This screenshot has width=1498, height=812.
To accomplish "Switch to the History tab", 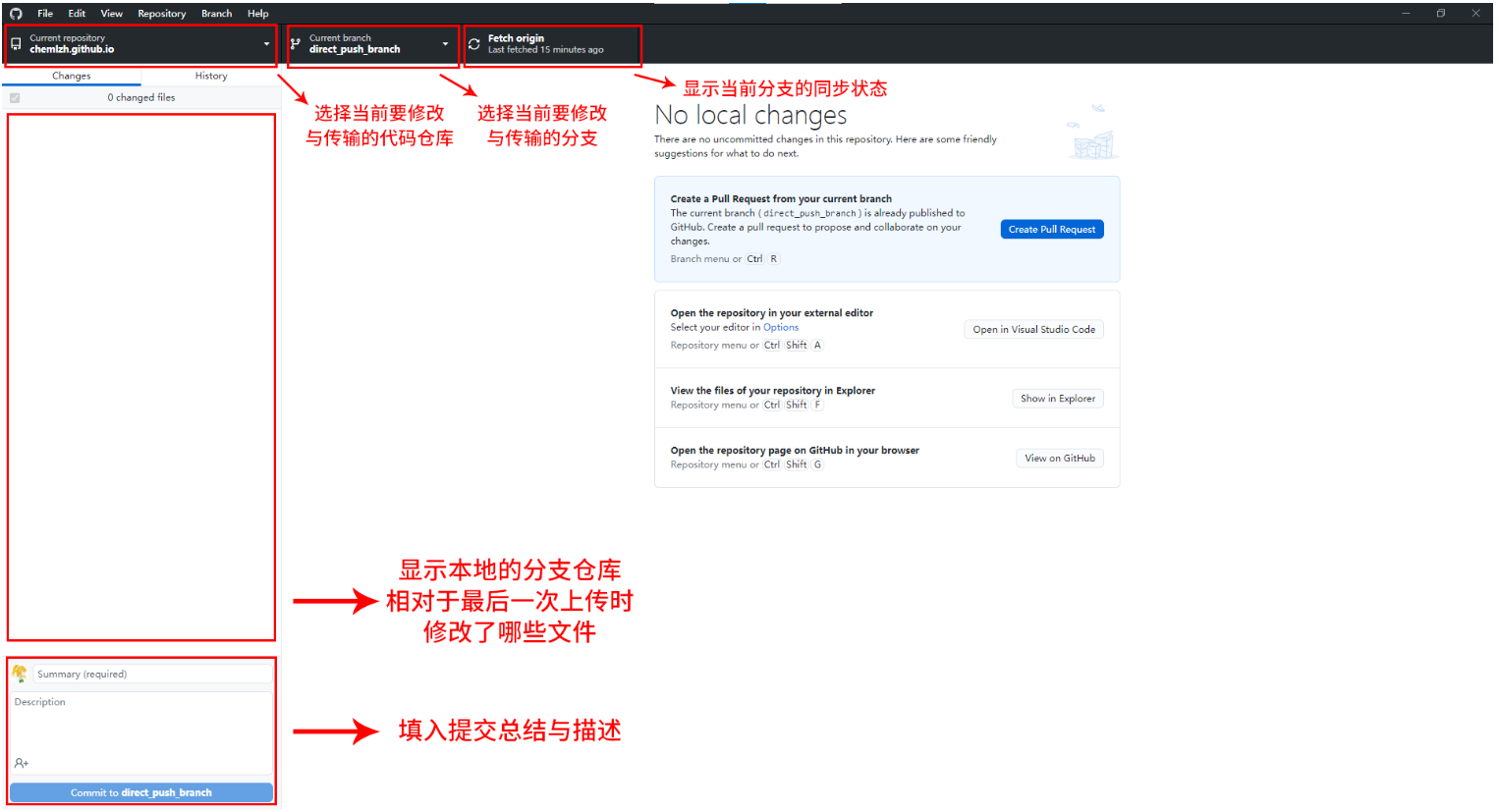I will click(x=211, y=76).
